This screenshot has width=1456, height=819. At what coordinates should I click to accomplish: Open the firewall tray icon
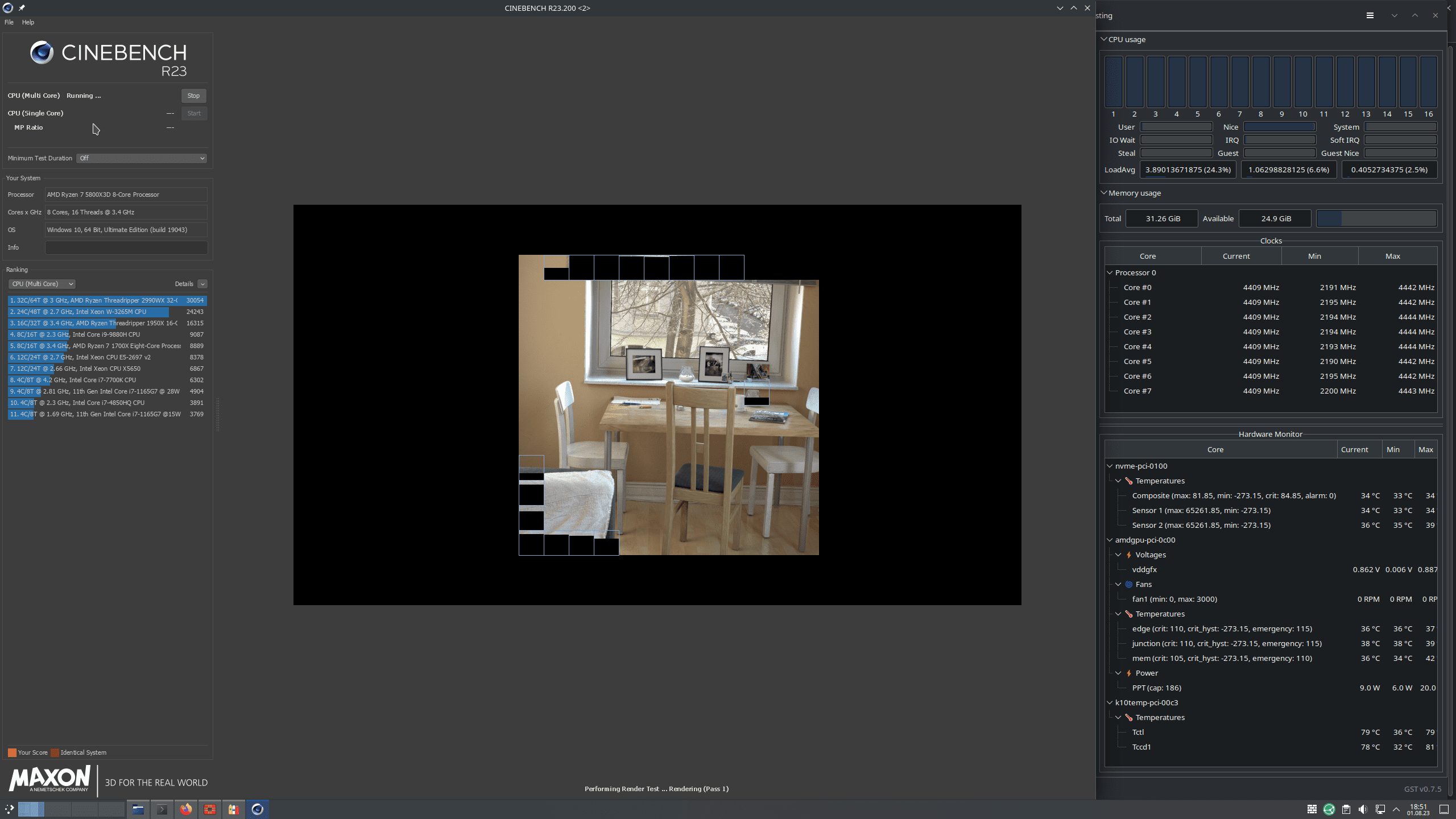pos(1312,809)
